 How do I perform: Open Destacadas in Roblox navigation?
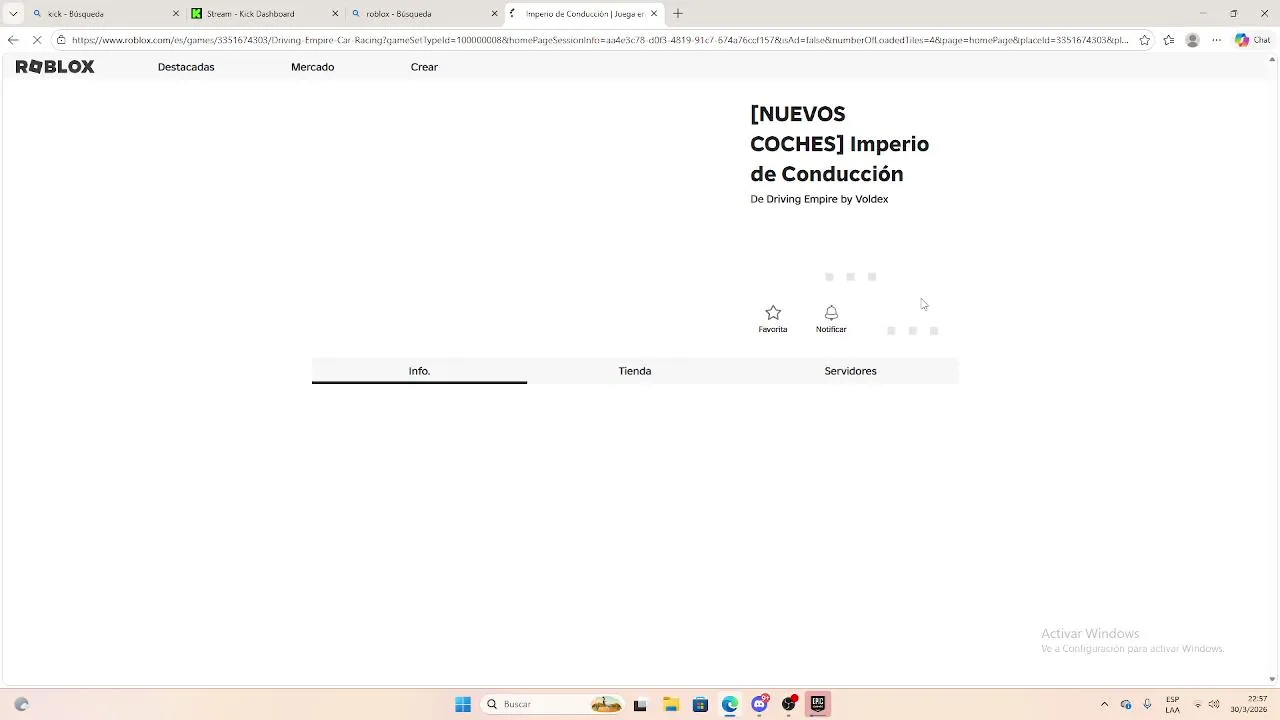click(186, 67)
